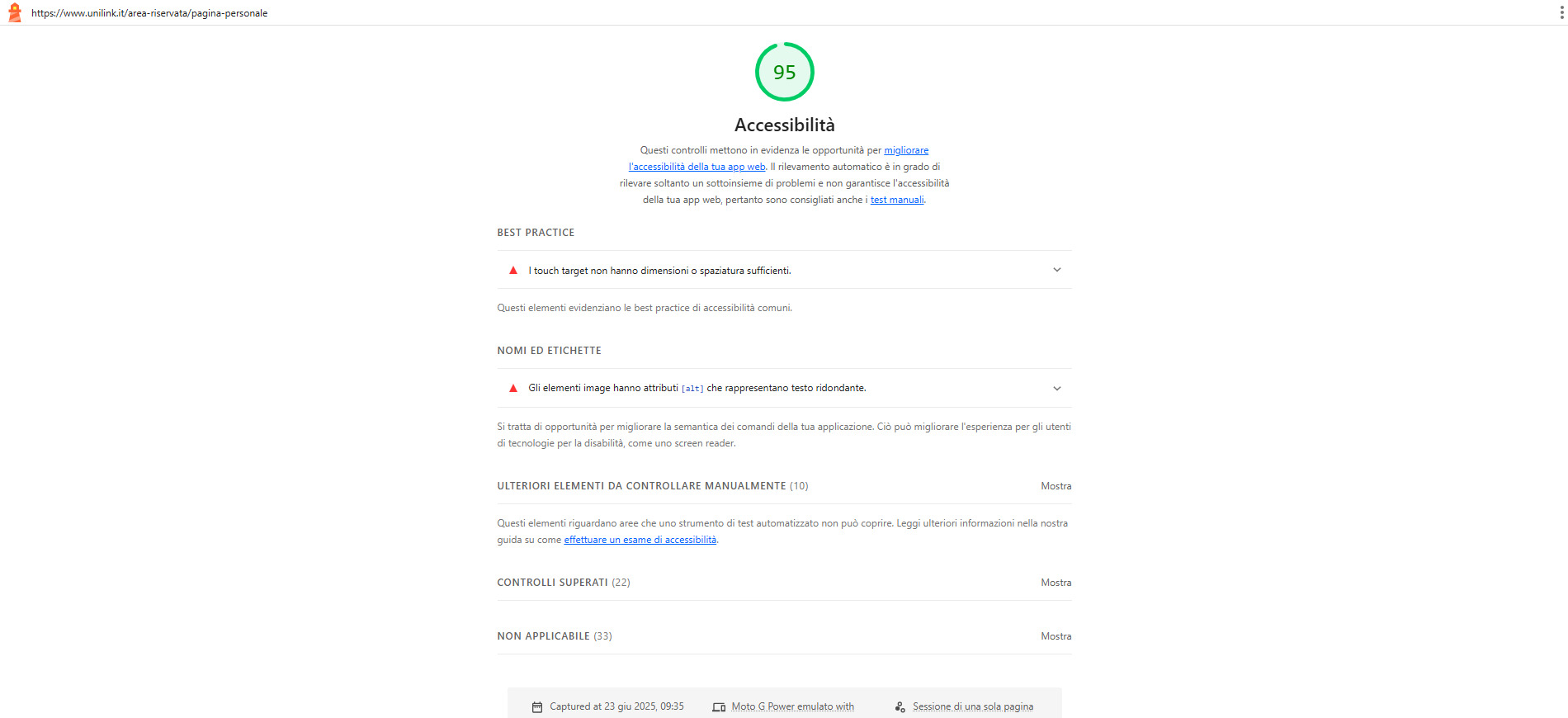Click the Ulteriori elementi da controllare manualmente heading
This screenshot has height=718, width=1568.
point(641,486)
